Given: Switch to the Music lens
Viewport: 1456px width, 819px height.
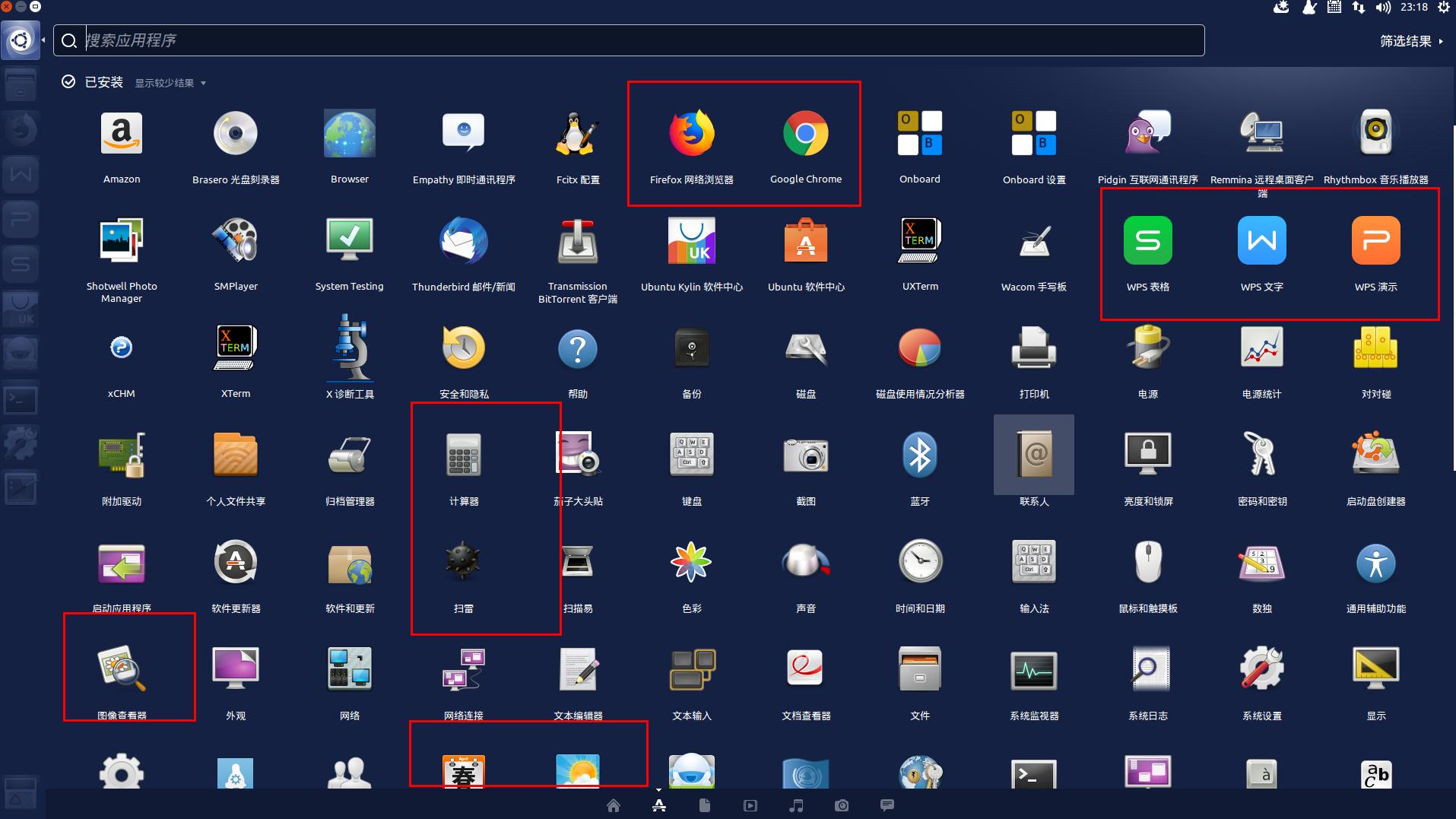Looking at the screenshot, I should [796, 805].
